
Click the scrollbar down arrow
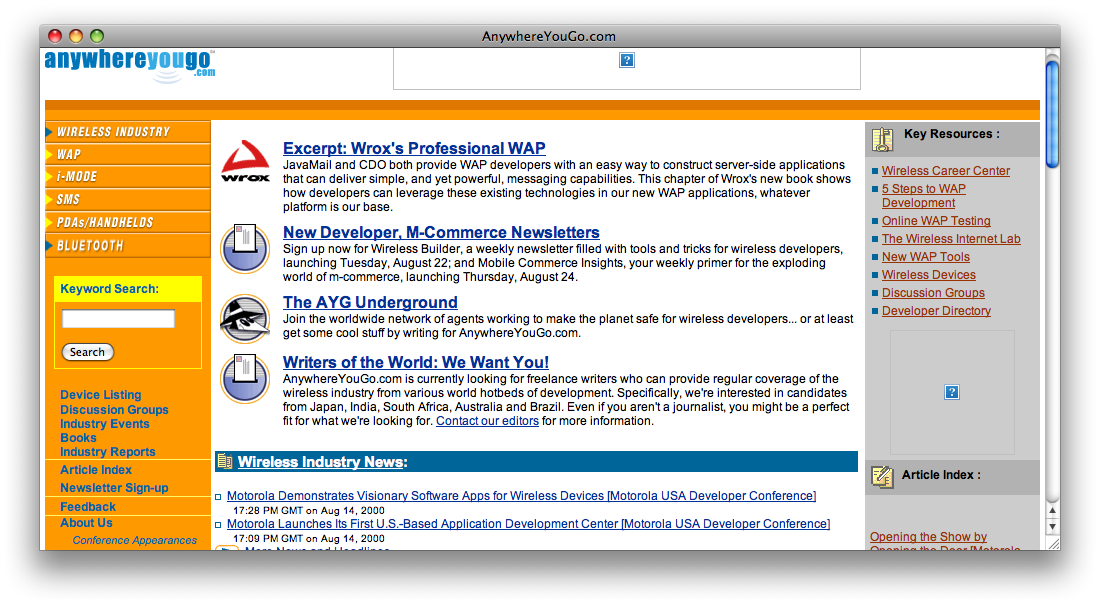(1052, 526)
